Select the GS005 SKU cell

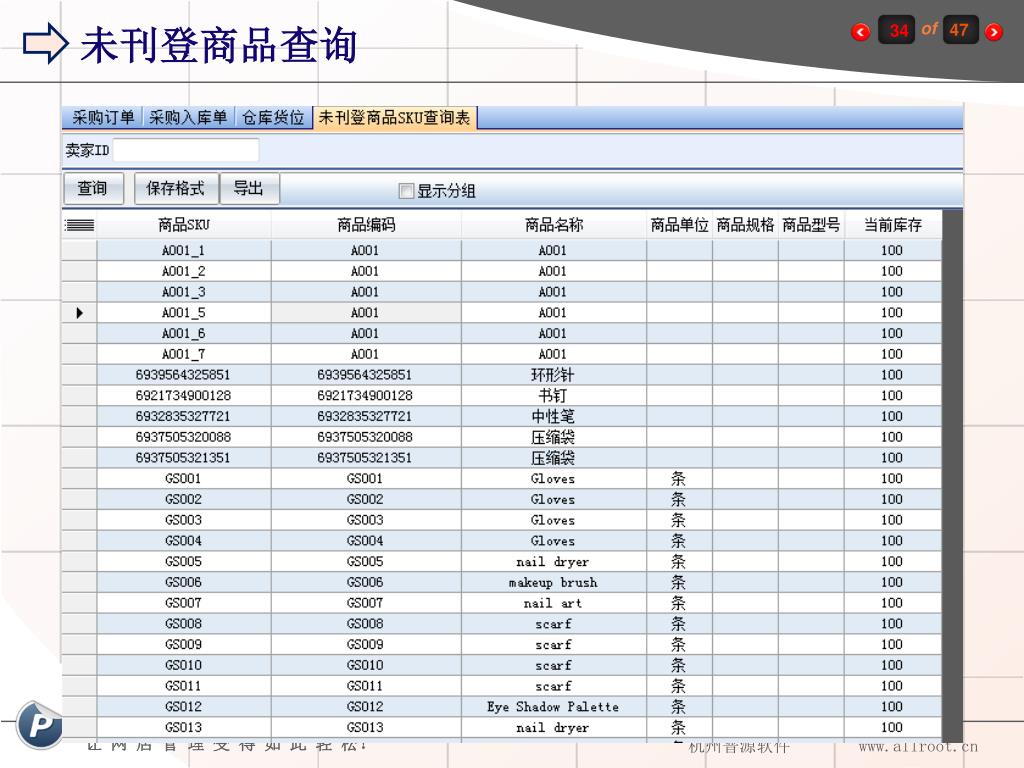(x=184, y=562)
